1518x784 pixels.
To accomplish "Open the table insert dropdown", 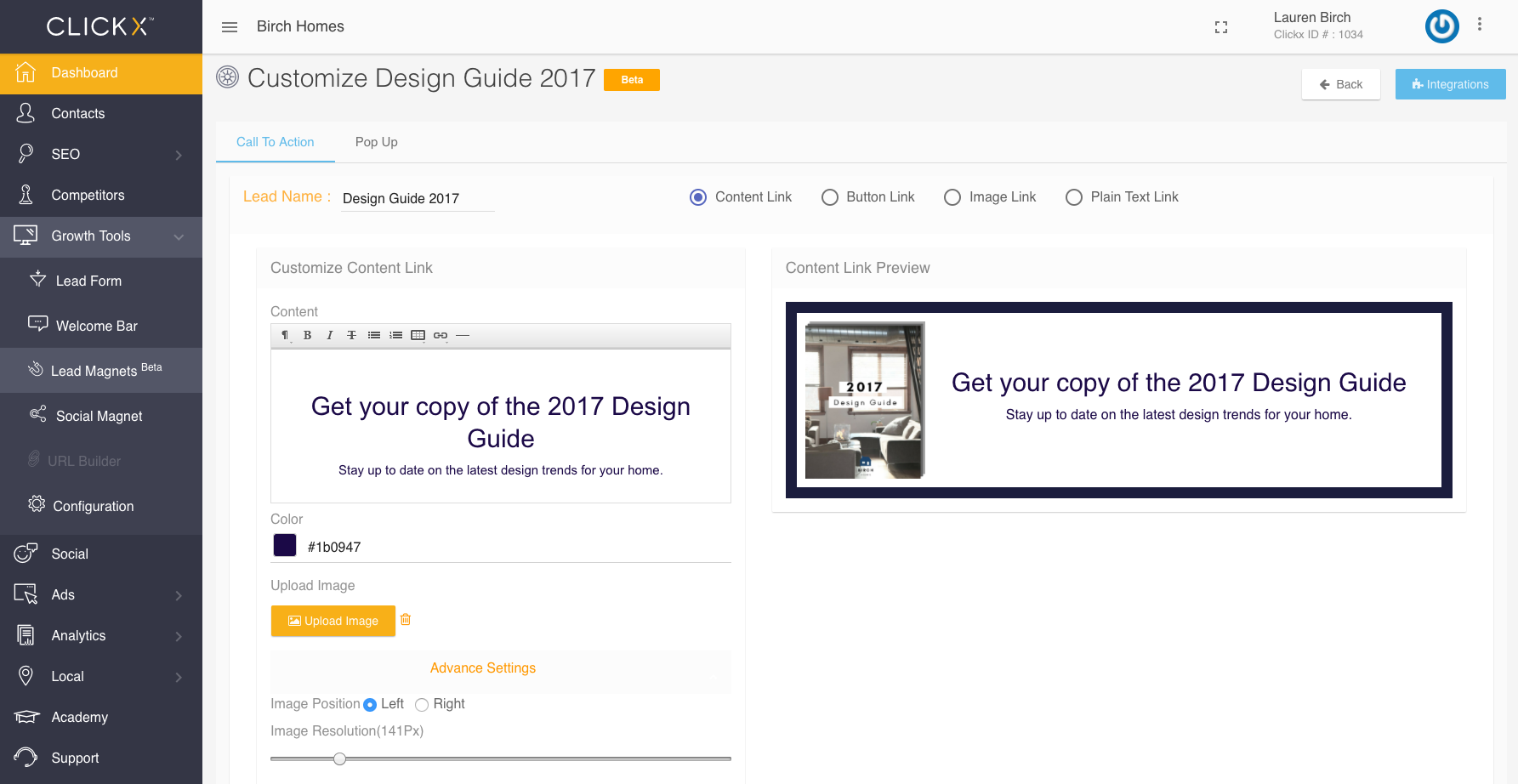I will [x=418, y=335].
